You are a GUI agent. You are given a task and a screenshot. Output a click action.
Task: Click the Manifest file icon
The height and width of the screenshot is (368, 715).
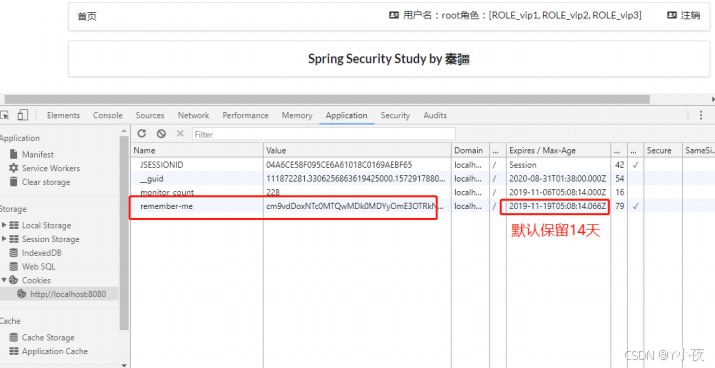[x=14, y=154]
